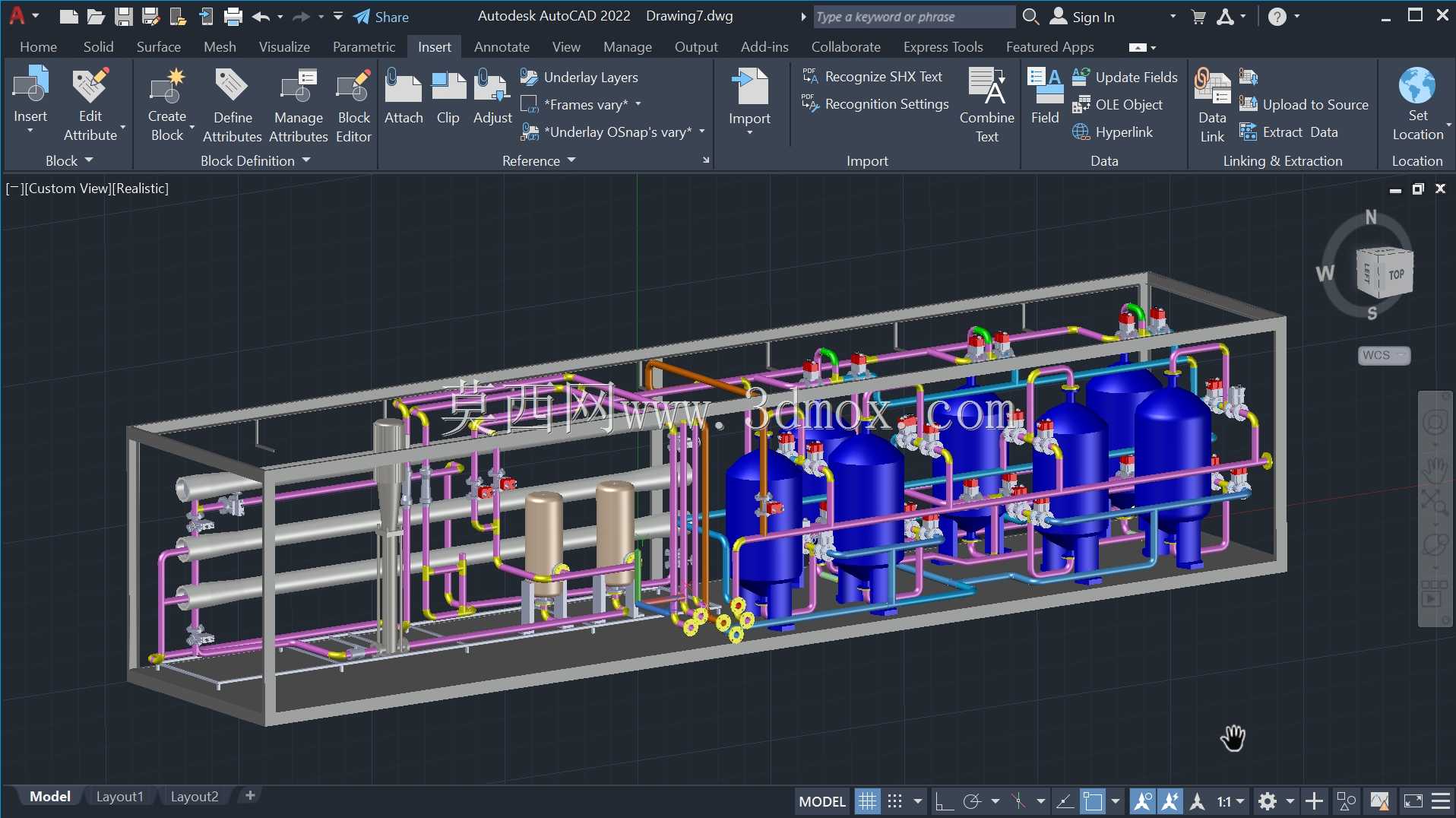Expand the Block Definition panel dropdown
Image resolution: width=1456 pixels, height=818 pixels.
[255, 160]
